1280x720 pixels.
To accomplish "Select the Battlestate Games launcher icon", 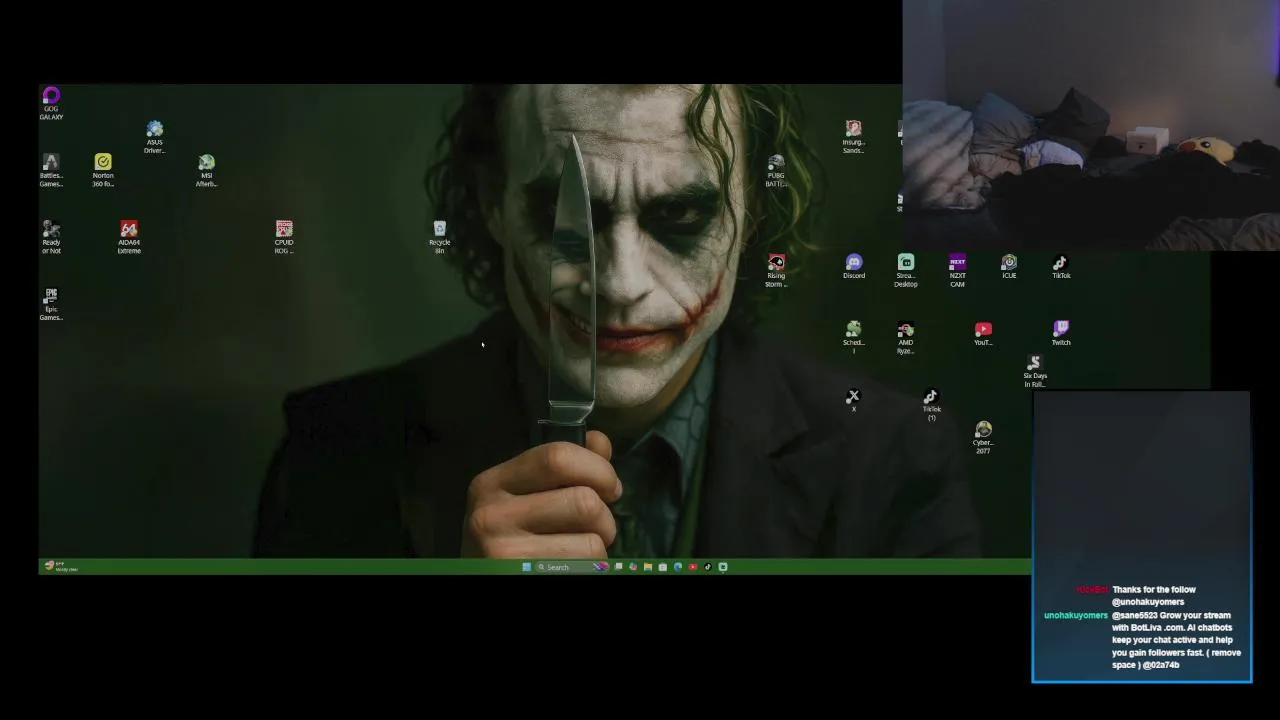I will coord(51,170).
